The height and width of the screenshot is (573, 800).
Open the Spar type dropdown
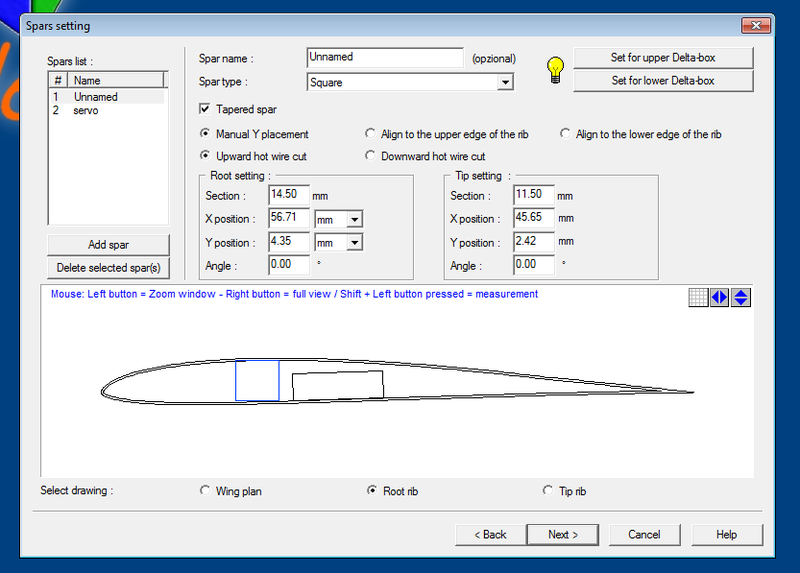click(505, 82)
